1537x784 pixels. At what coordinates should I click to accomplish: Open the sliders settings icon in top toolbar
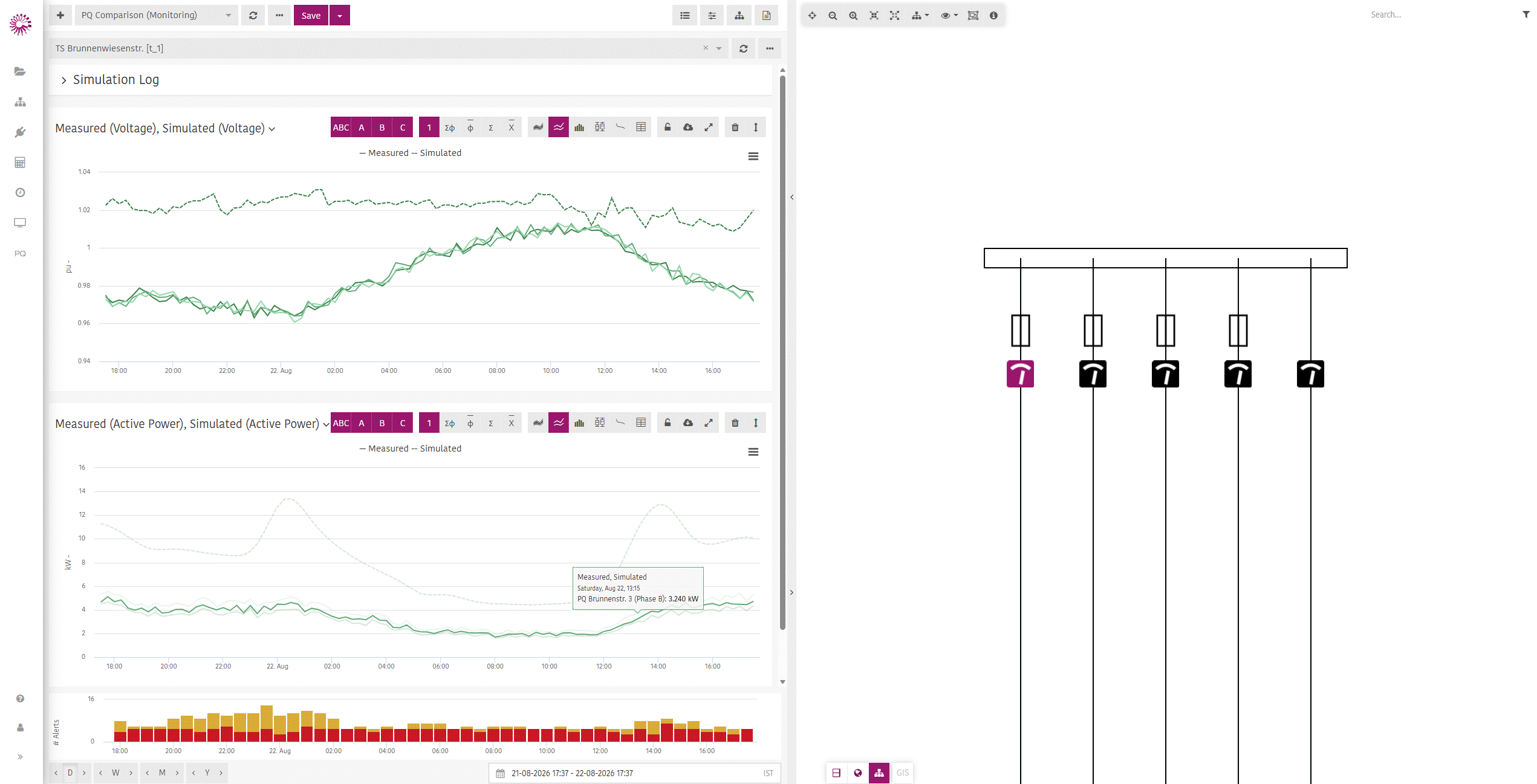tap(712, 15)
